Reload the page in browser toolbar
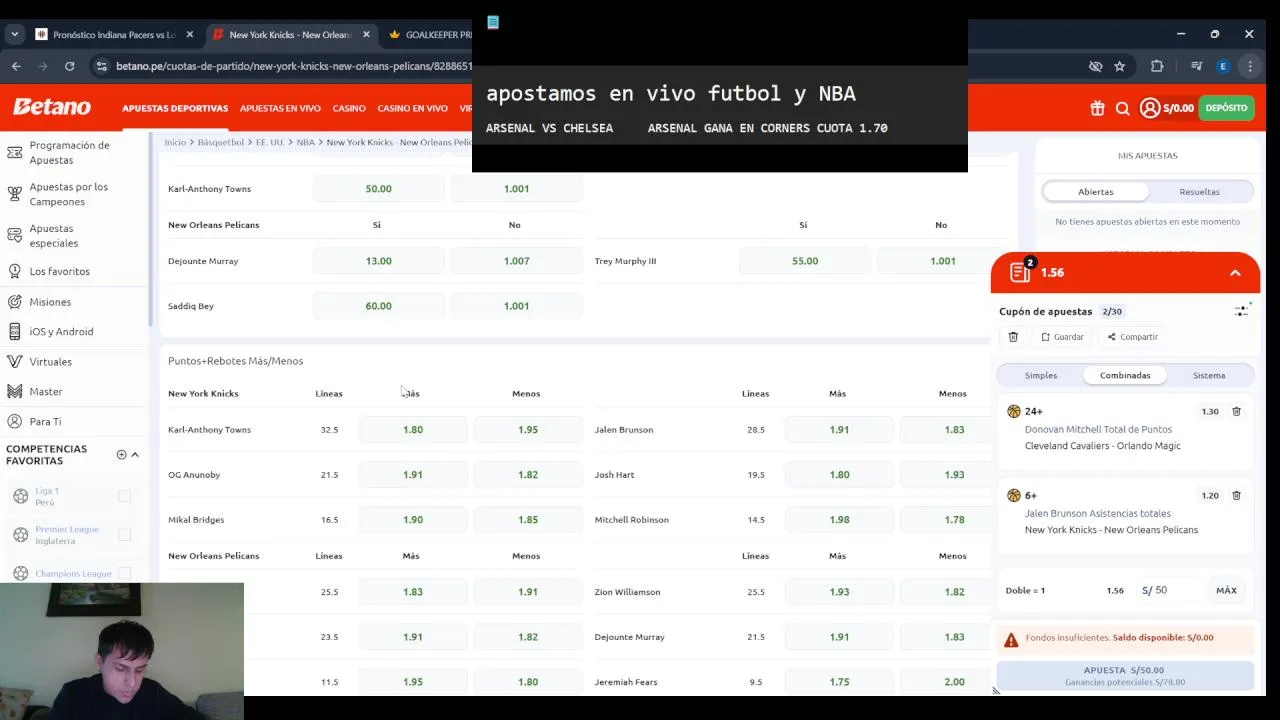Image resolution: width=1280 pixels, height=720 pixels. [x=69, y=66]
